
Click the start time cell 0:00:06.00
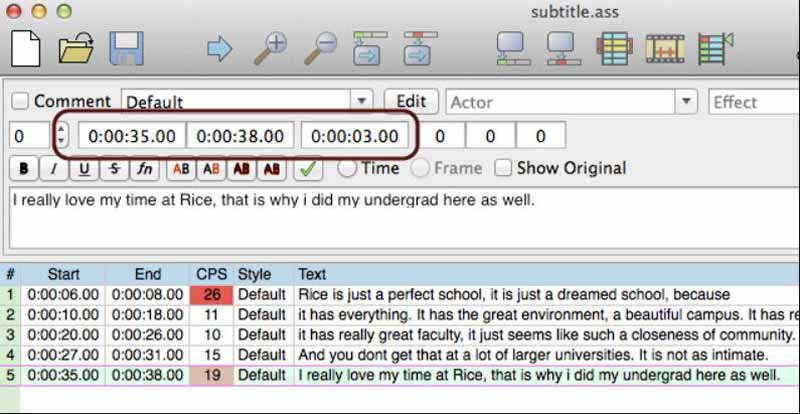[63, 295]
